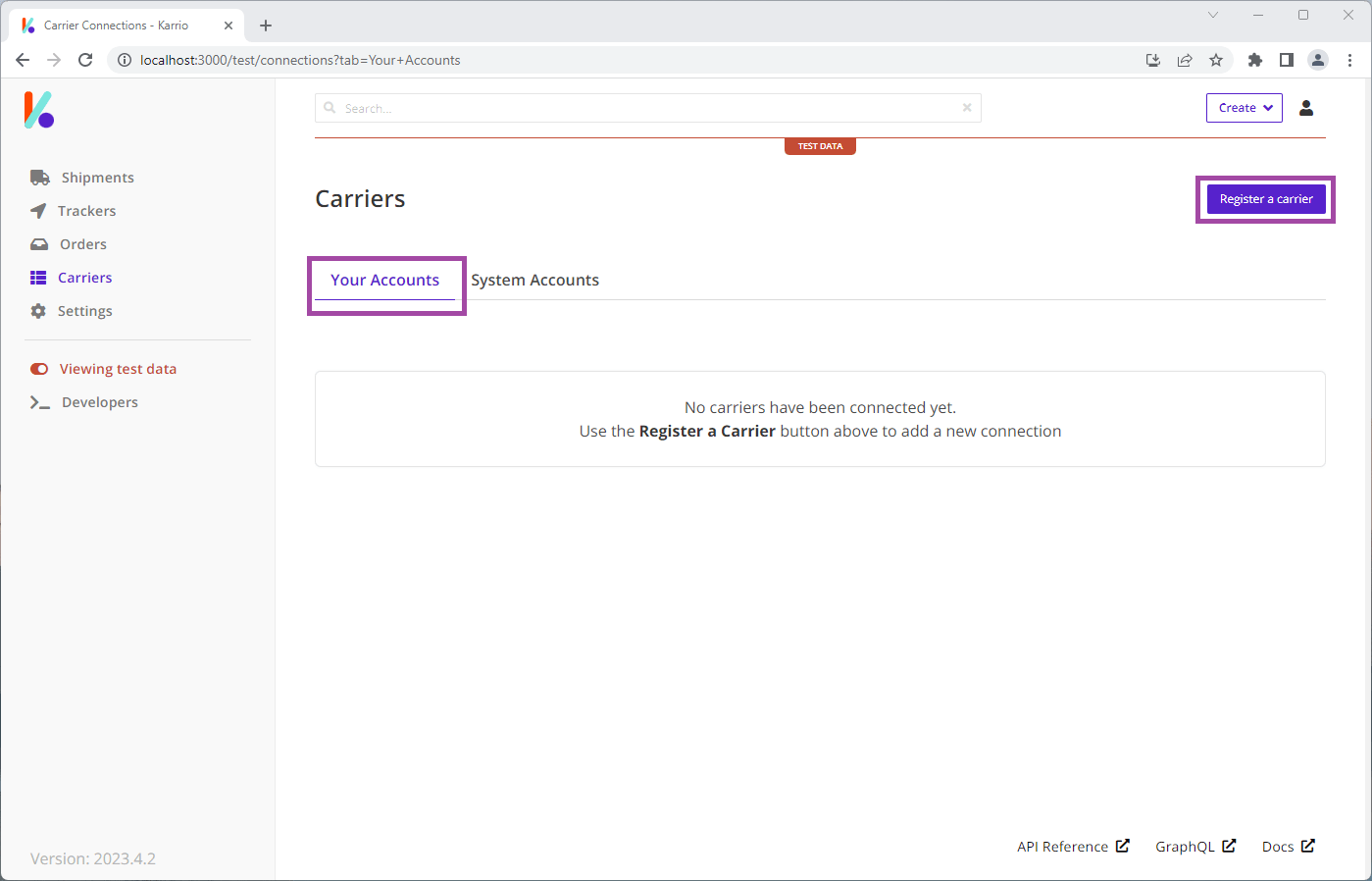Open Shipments in the sidebar
Image resolution: width=1372 pixels, height=881 pixels.
(82, 178)
